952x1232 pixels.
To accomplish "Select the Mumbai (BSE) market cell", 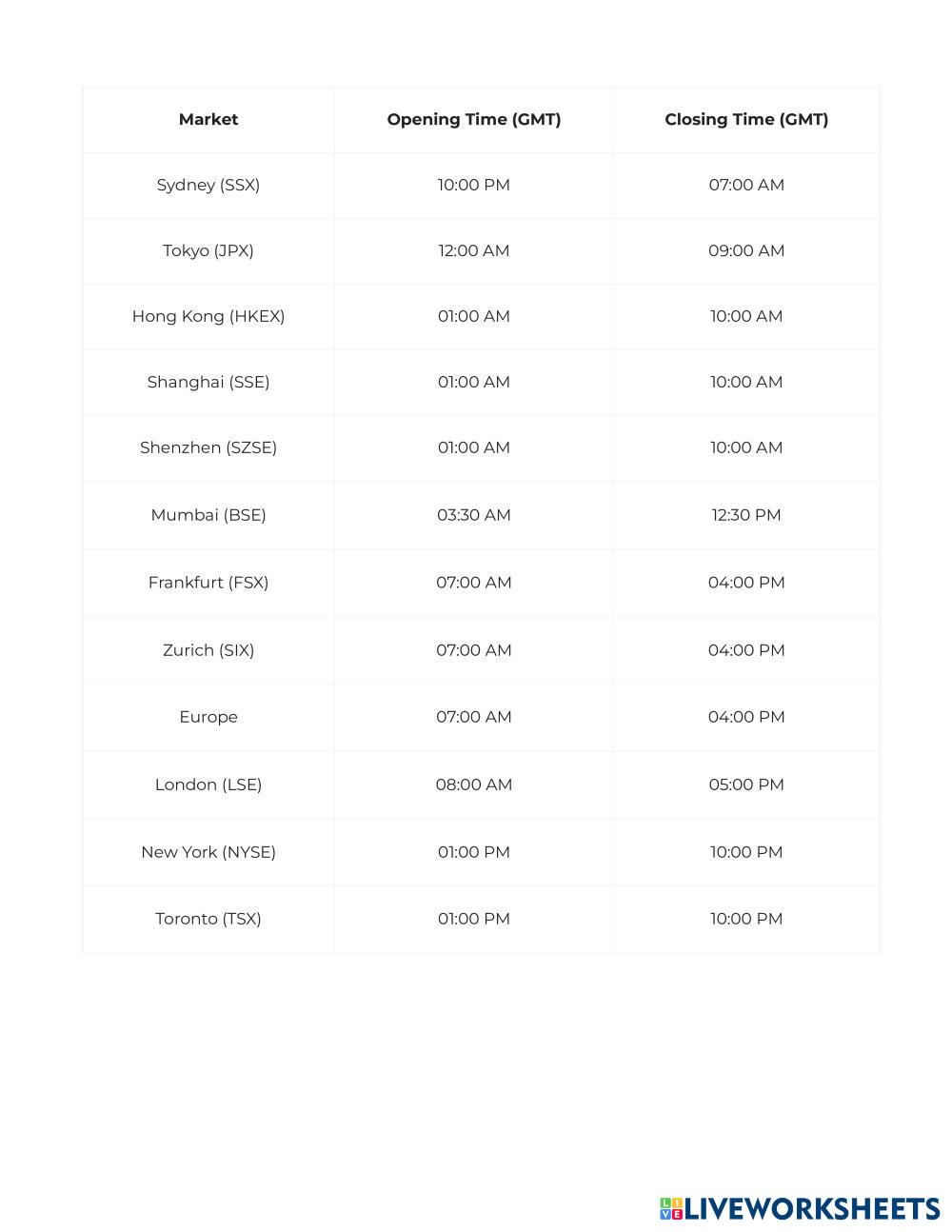I will pyautogui.click(x=208, y=515).
